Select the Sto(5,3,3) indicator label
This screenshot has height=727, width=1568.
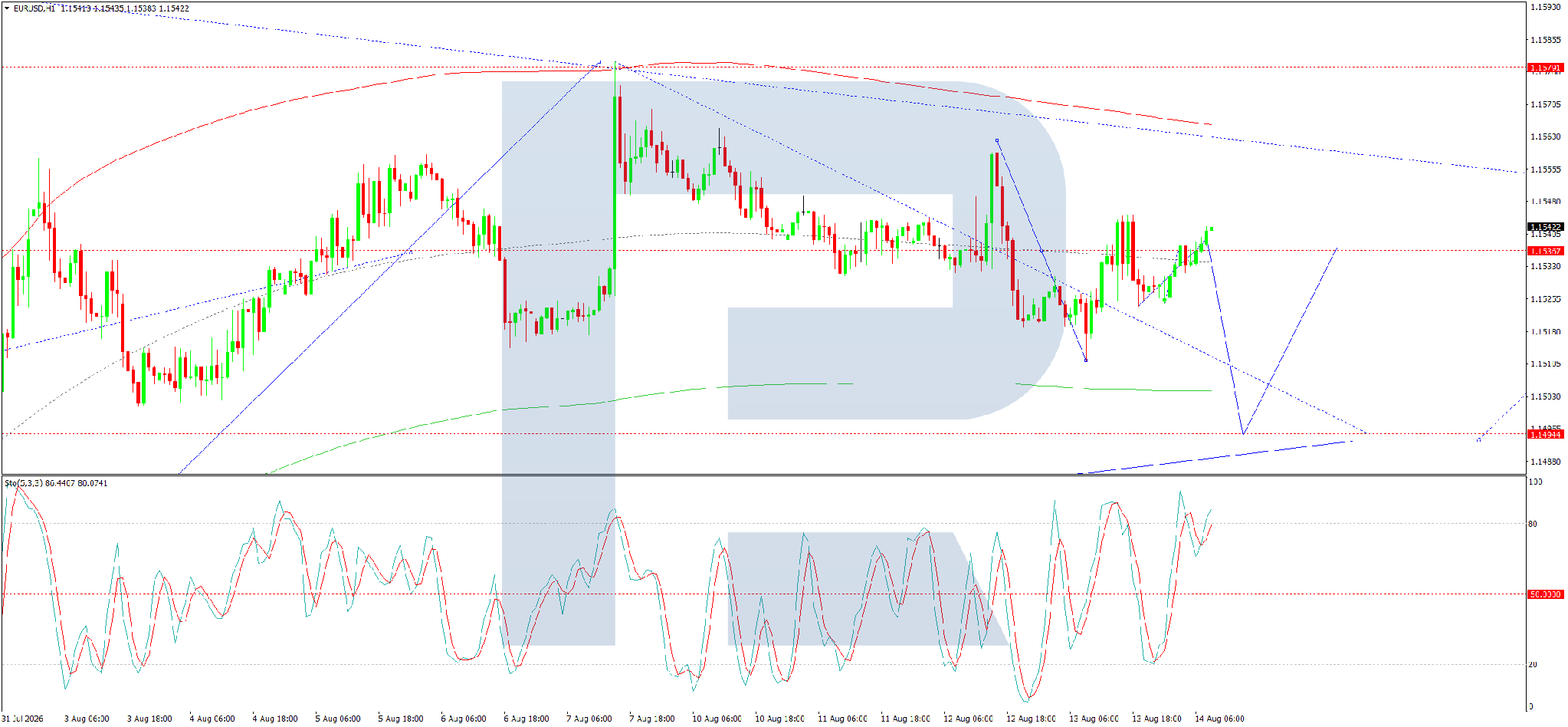(x=24, y=483)
